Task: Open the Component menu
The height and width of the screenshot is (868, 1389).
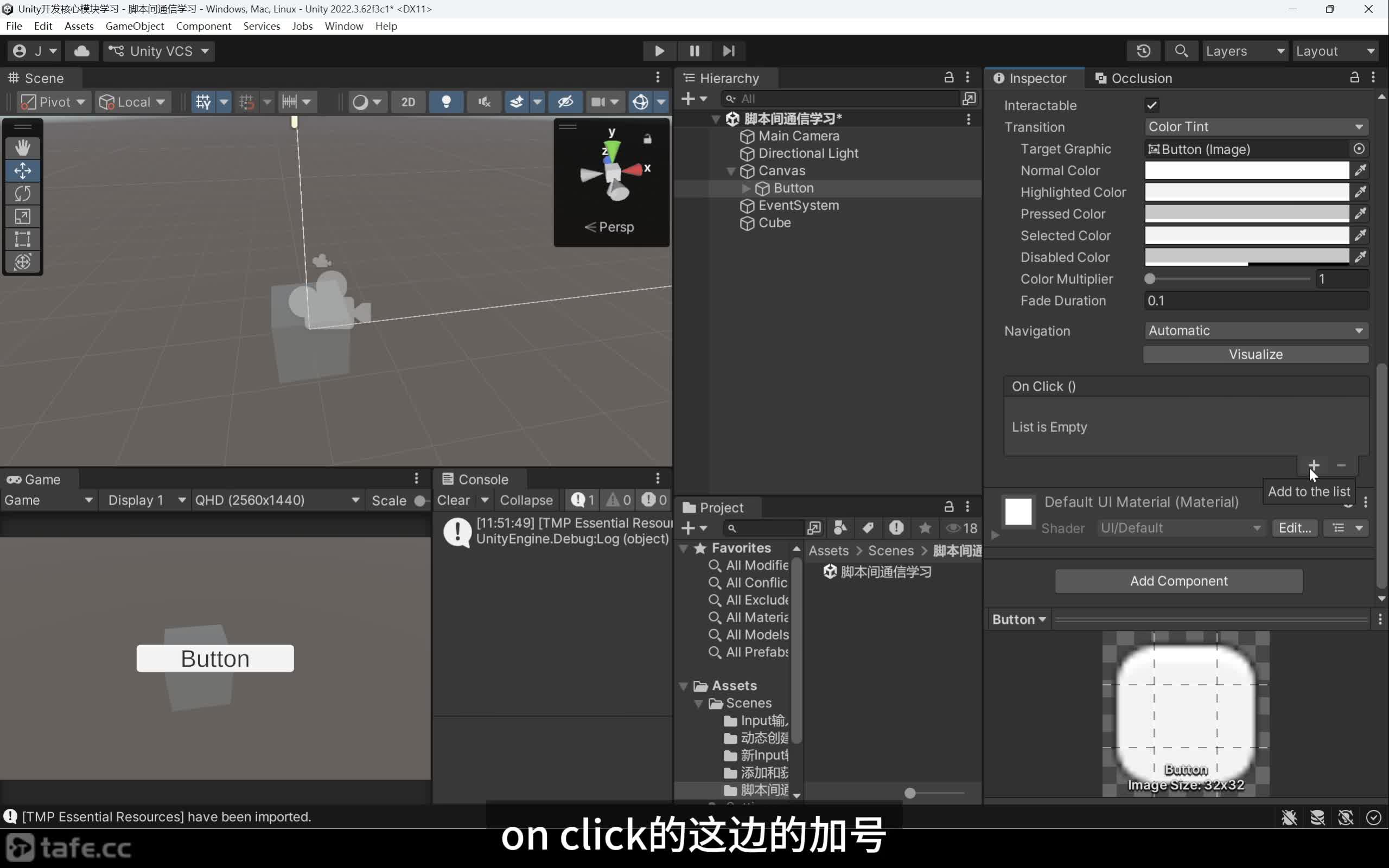Action: tap(203, 26)
